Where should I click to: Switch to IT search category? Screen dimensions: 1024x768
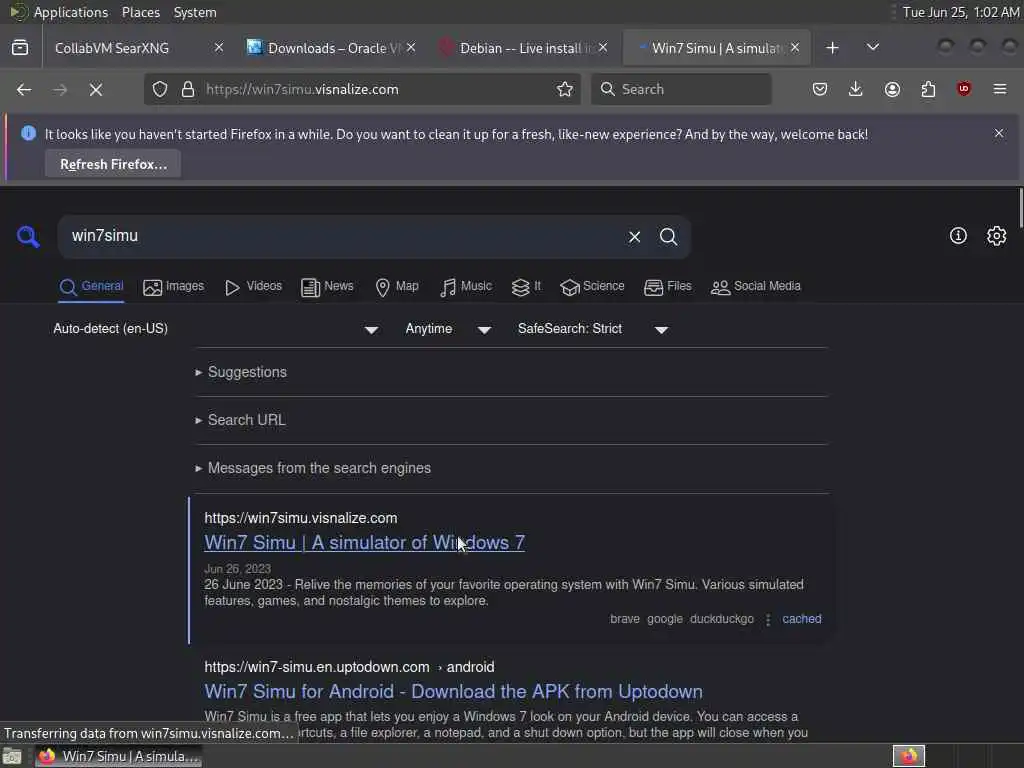[526, 287]
